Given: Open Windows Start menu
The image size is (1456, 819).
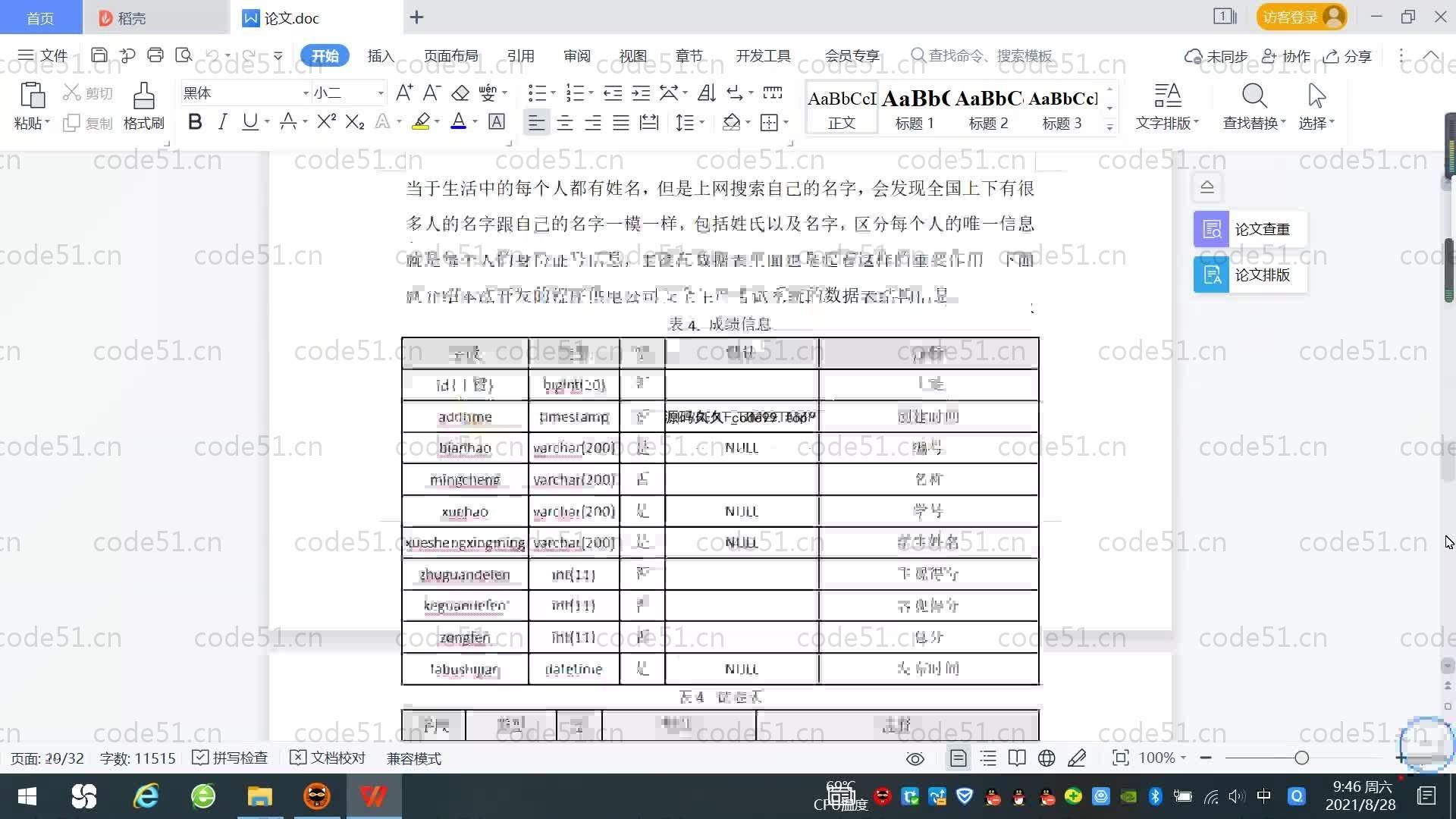Looking at the screenshot, I should pyautogui.click(x=27, y=796).
